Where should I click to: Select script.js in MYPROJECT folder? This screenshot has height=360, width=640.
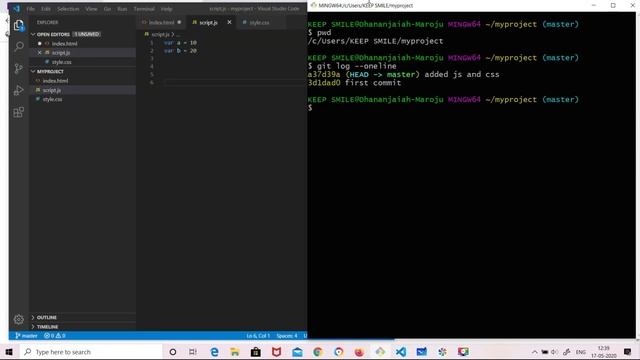coord(52,90)
